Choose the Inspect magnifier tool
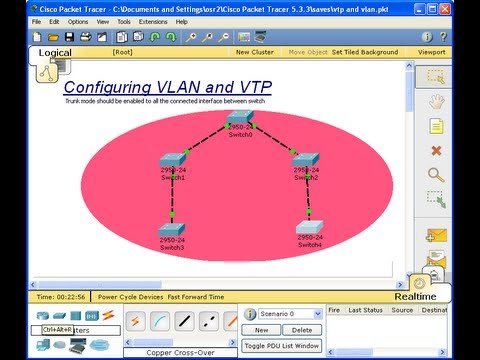Image resolution: width=480 pixels, height=360 pixels. tap(436, 175)
